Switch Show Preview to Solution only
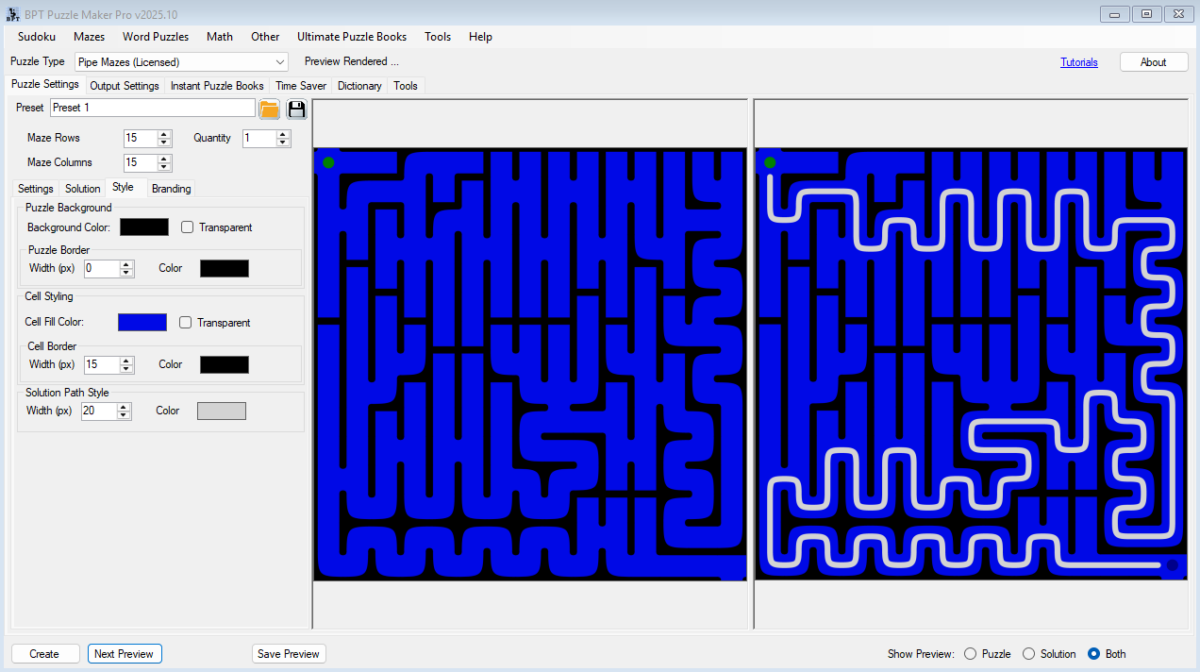Viewport: 1200px width, 672px height. click(1031, 653)
